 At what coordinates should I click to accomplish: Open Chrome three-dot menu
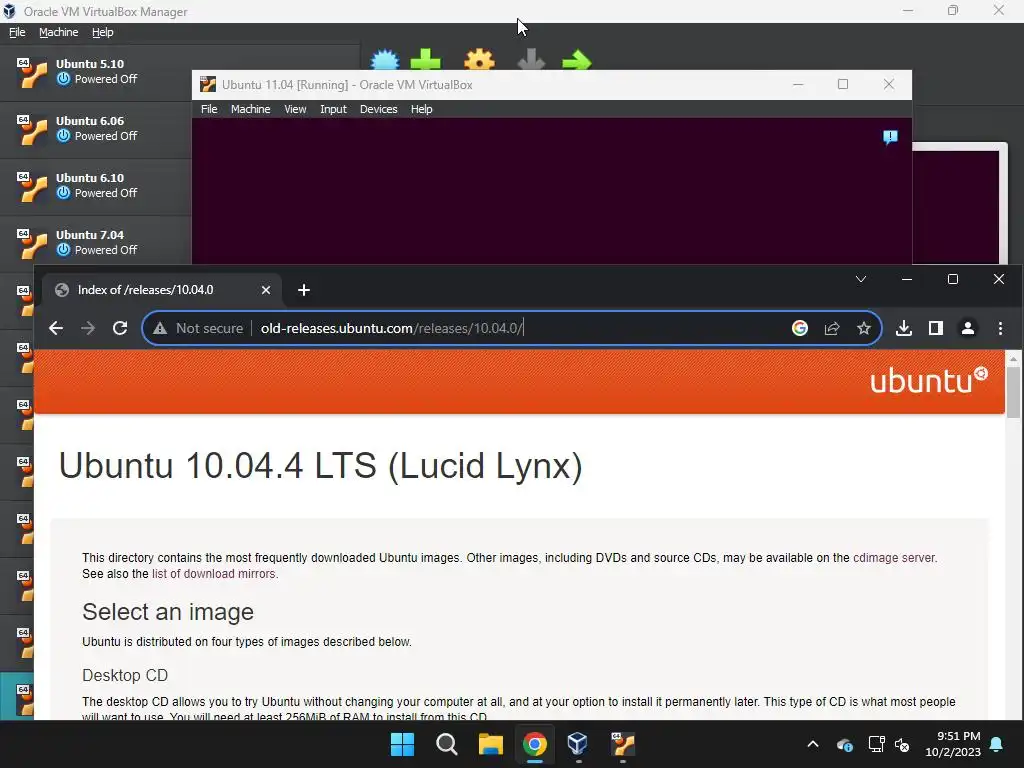click(x=1000, y=328)
